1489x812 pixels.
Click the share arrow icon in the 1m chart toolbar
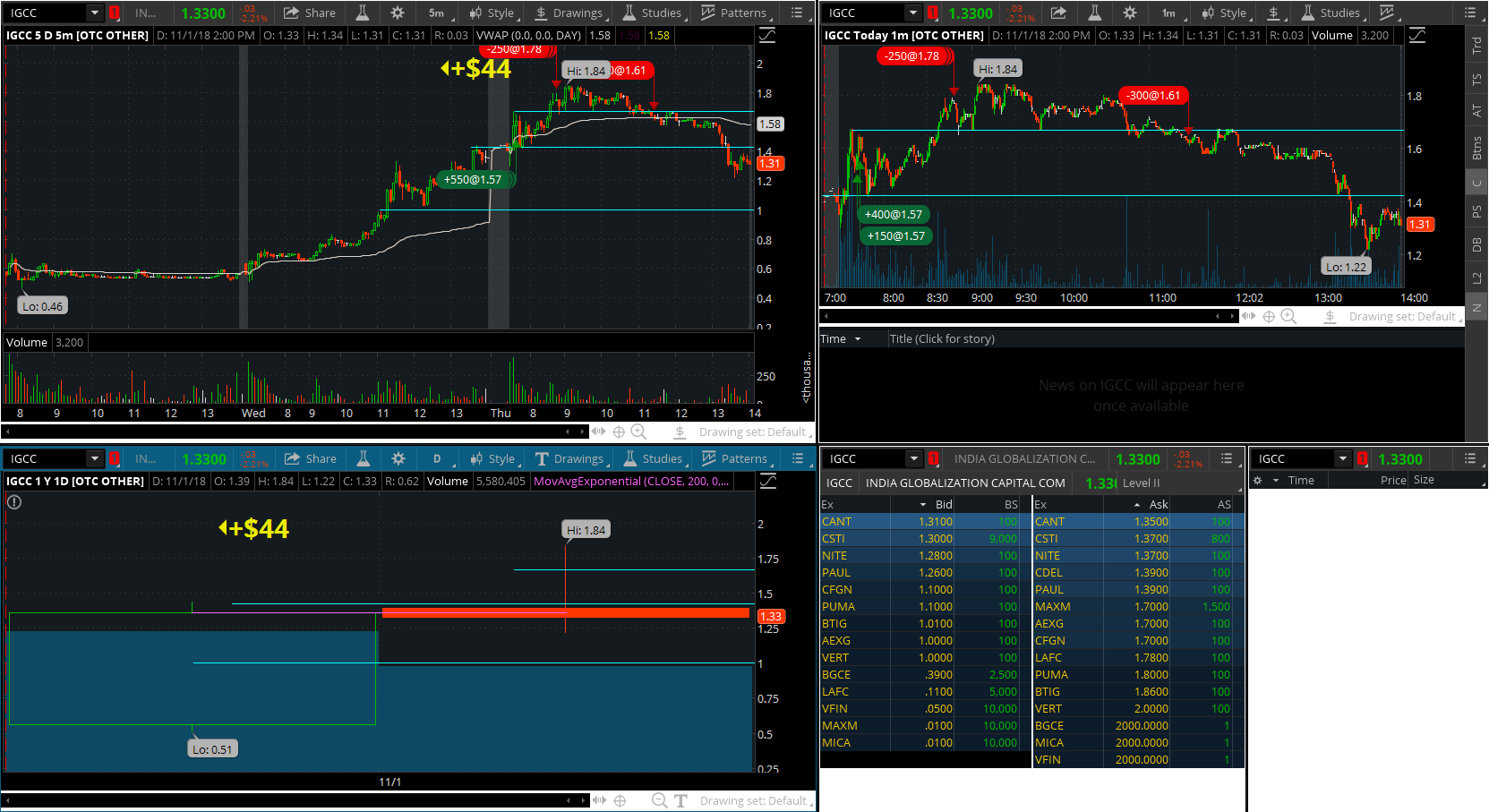click(x=1058, y=13)
